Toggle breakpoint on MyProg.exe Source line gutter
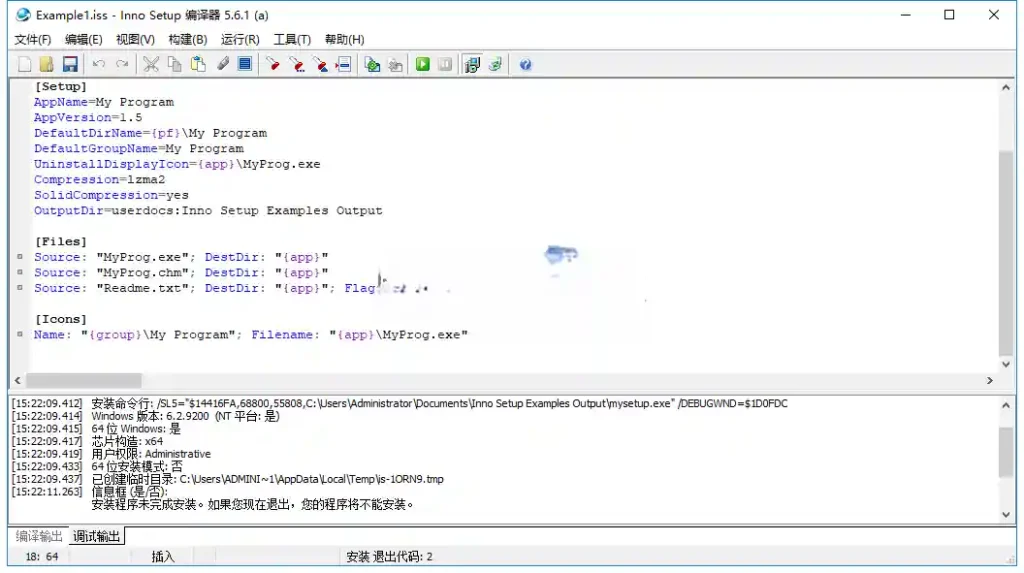Image resolution: width=1024 pixels, height=573 pixels. pyautogui.click(x=20, y=257)
